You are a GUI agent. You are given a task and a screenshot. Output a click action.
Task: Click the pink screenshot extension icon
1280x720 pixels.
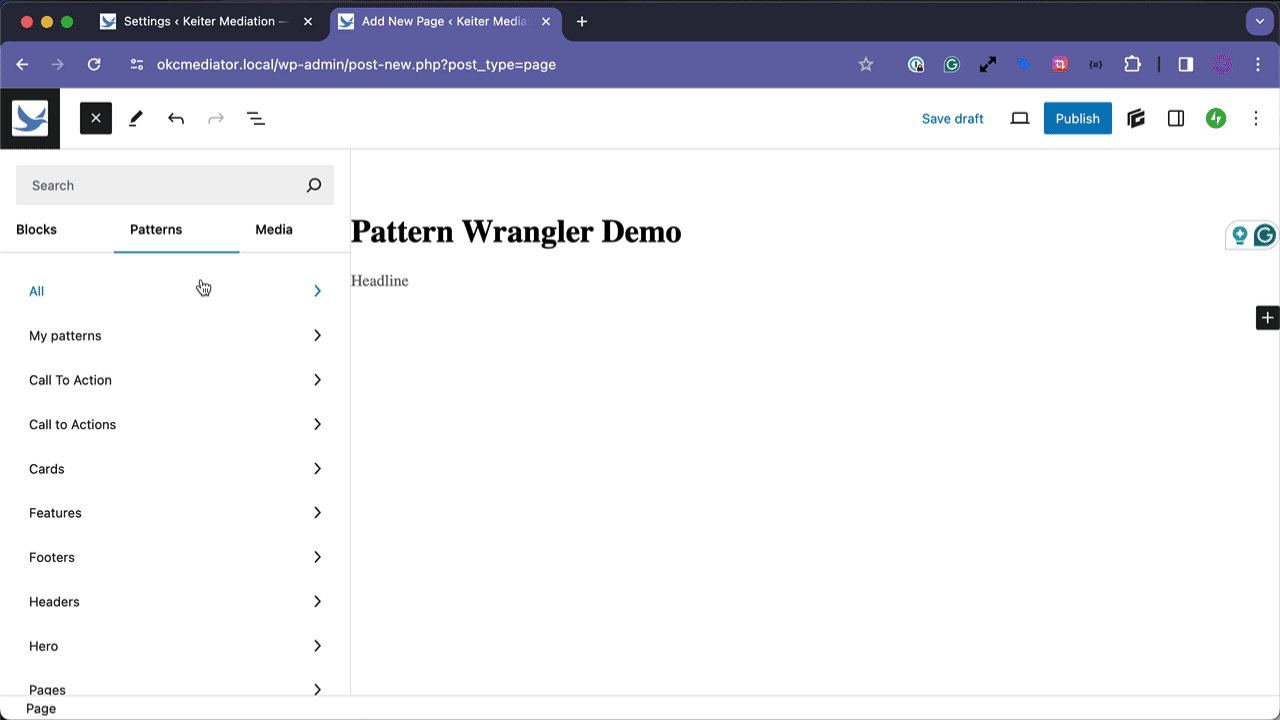click(1060, 64)
